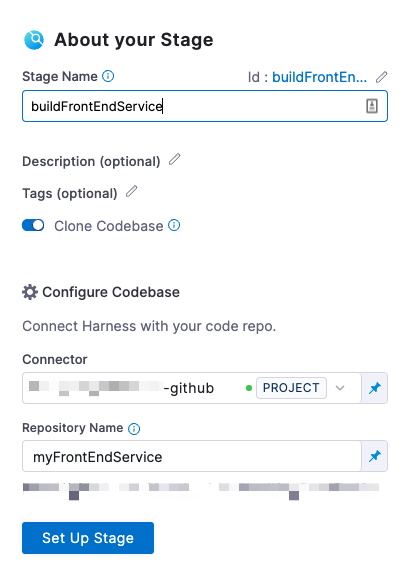412x570 pixels.
Task: Edit Description with pencil icon
Action: tap(175, 159)
